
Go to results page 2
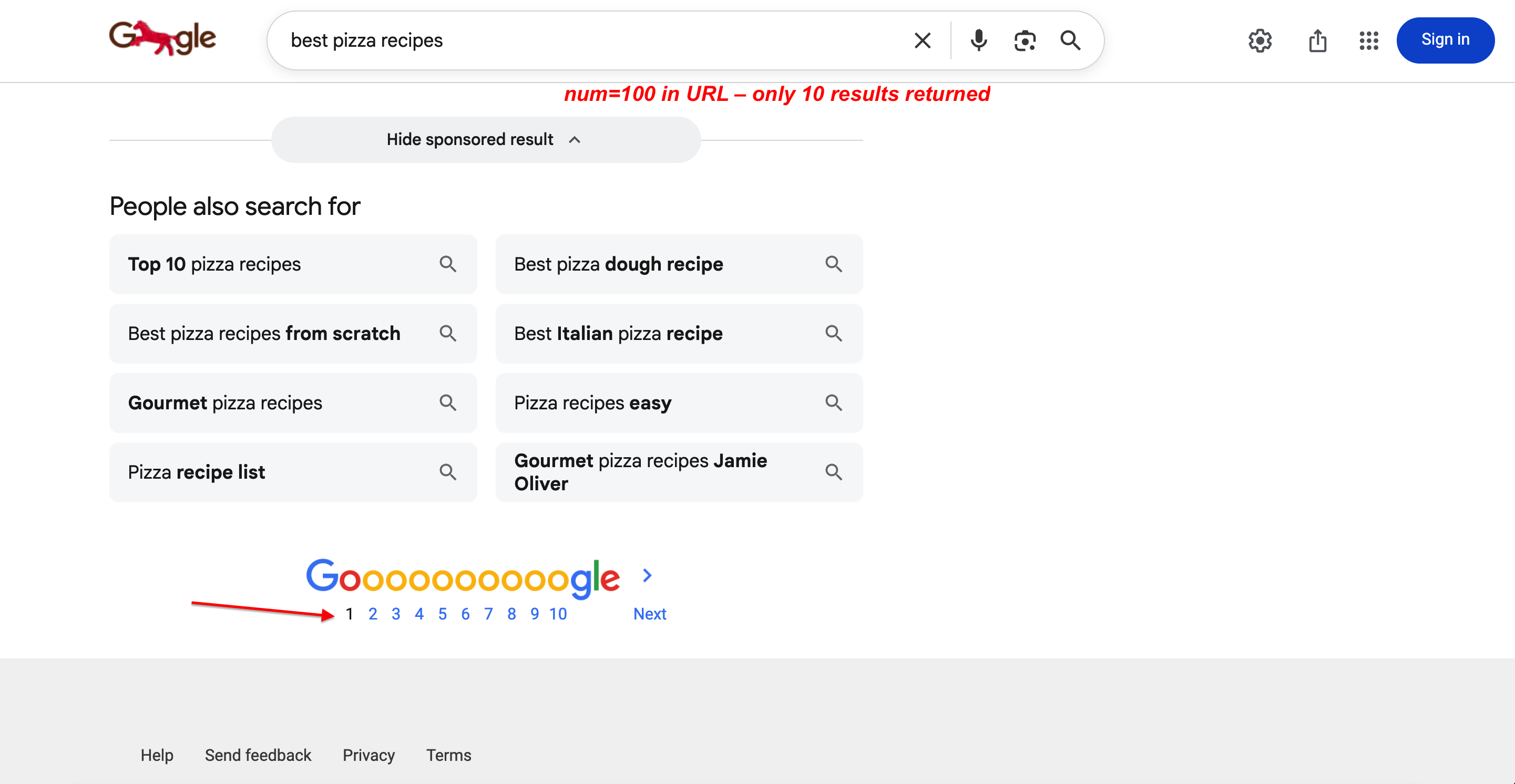pos(373,614)
